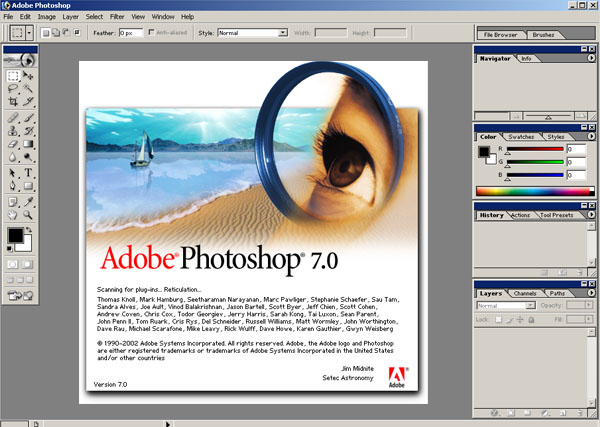Open the Filter menu
The height and width of the screenshot is (427, 600).
coord(117,17)
